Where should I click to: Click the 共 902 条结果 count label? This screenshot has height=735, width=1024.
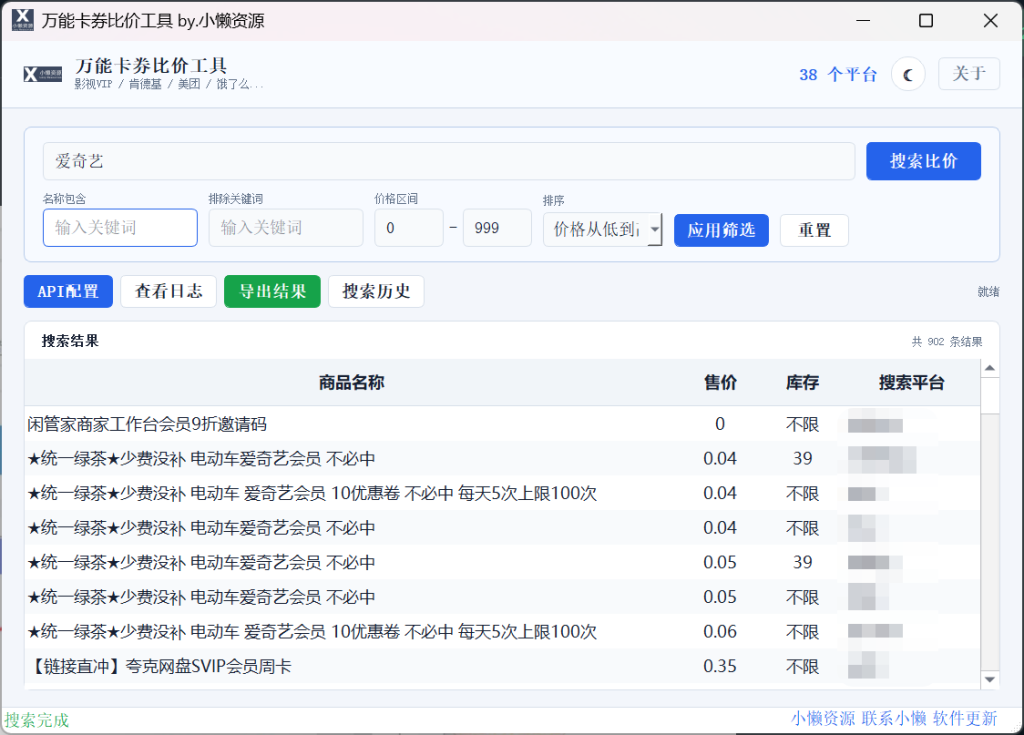(x=947, y=341)
